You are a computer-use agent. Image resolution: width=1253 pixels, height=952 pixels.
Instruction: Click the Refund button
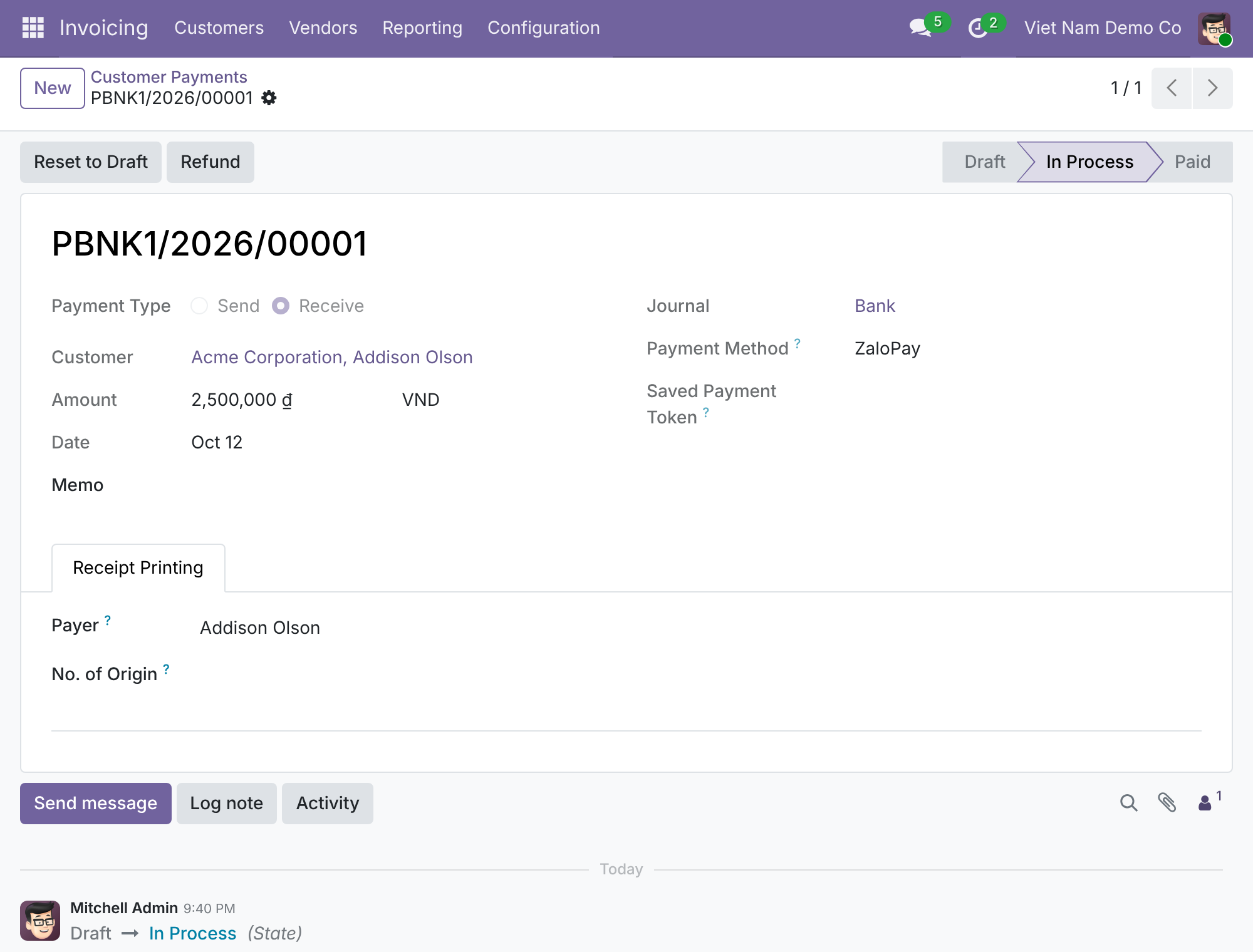tap(211, 162)
